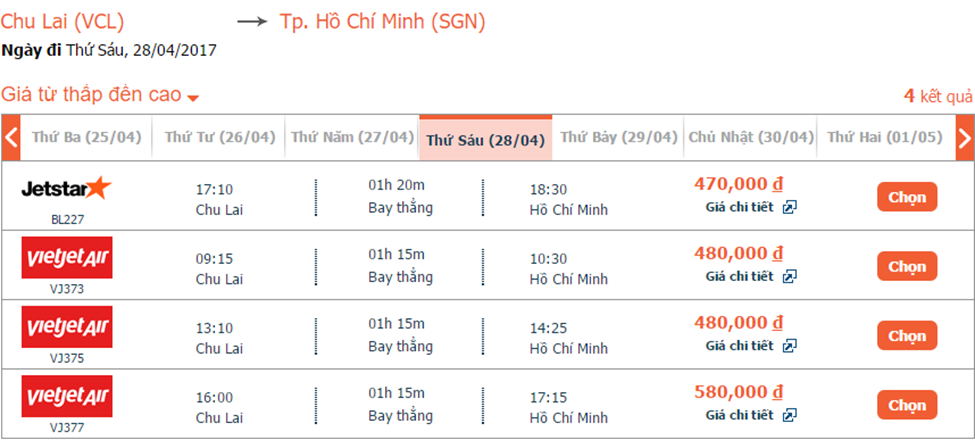Choose the VietJet 09:15 flight with Chọn
The height and width of the screenshot is (440, 975).
(907, 266)
